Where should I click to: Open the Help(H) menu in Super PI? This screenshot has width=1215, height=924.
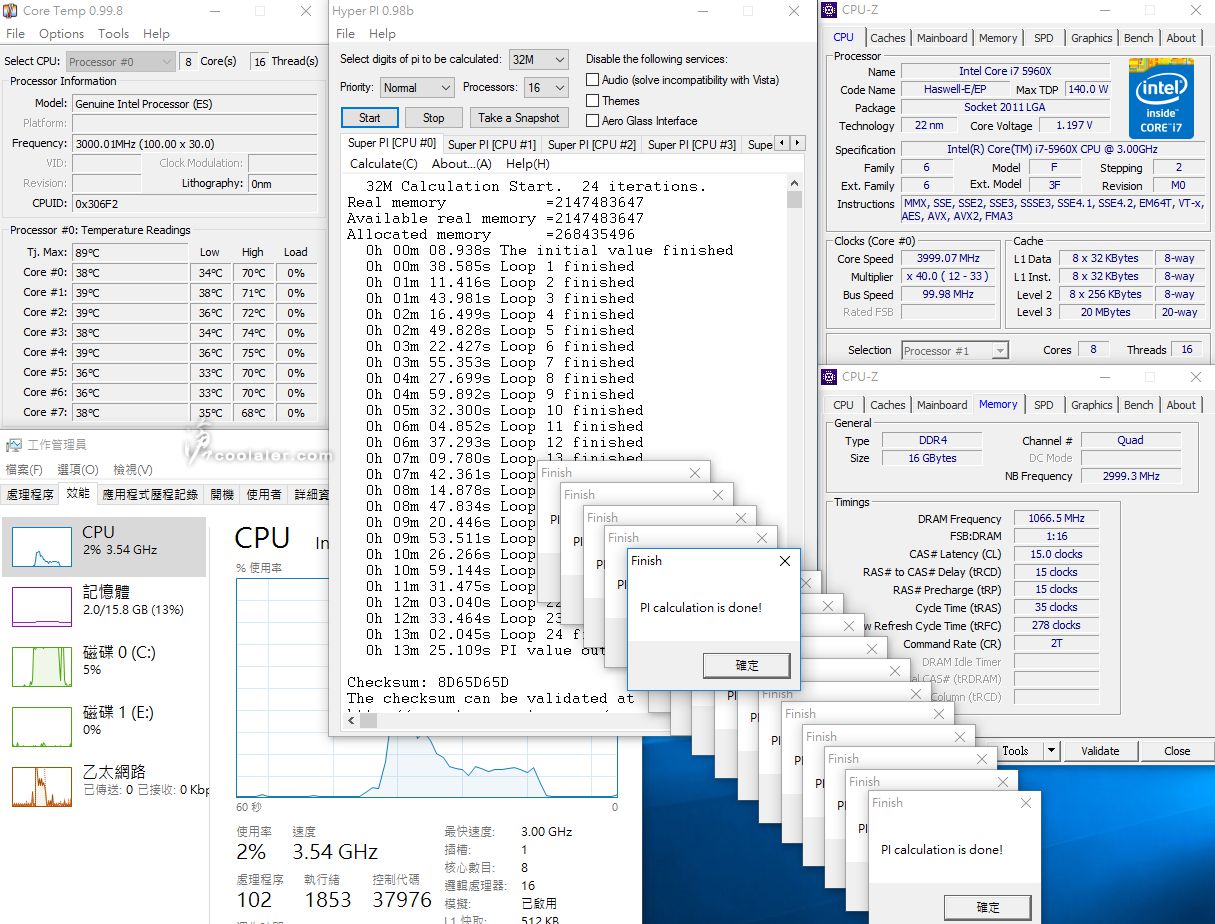pos(528,164)
